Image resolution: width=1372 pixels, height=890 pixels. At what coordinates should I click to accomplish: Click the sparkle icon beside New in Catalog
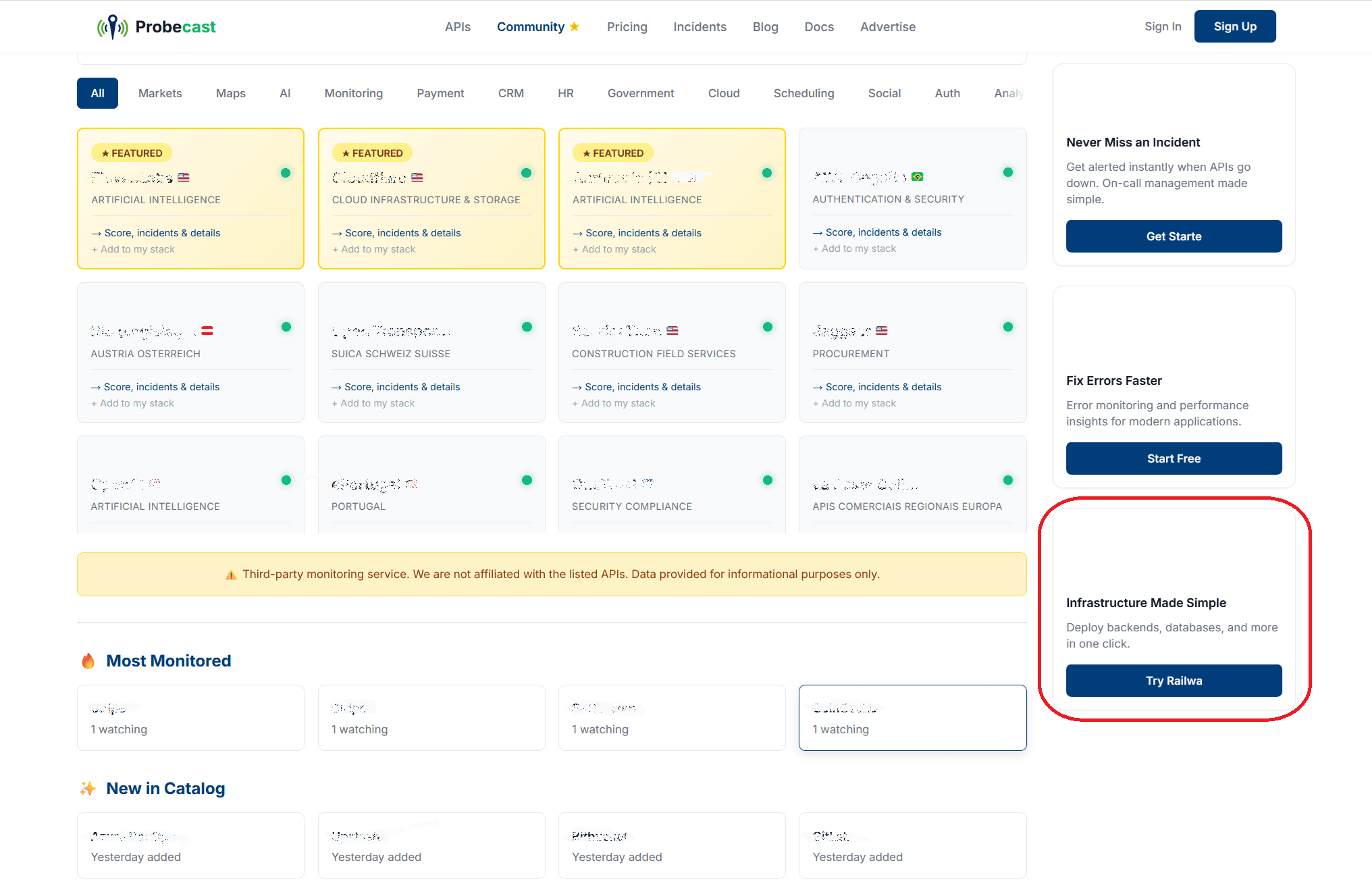(x=88, y=788)
